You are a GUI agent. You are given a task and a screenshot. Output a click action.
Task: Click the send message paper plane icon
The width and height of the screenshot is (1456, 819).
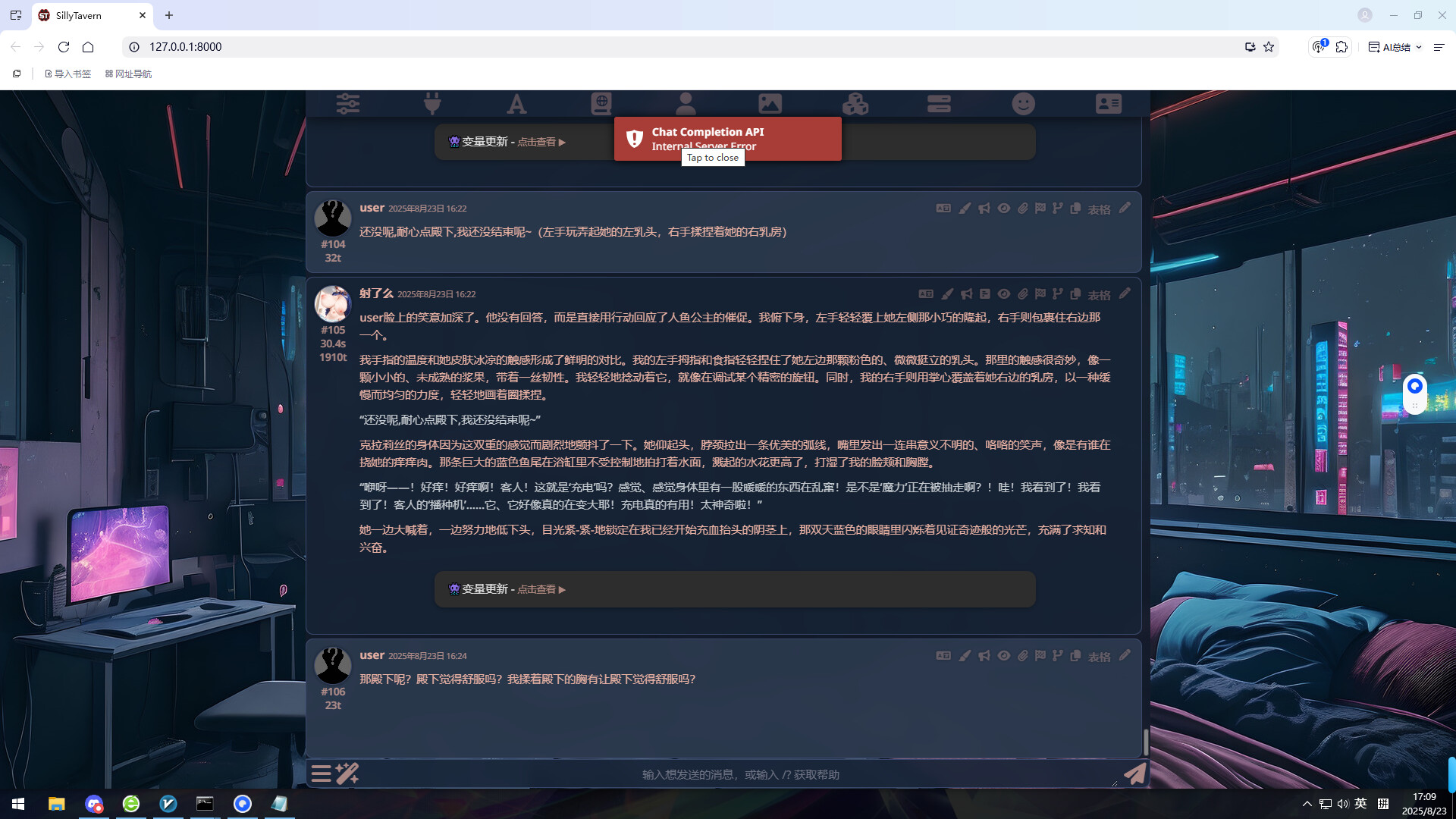pyautogui.click(x=1134, y=773)
